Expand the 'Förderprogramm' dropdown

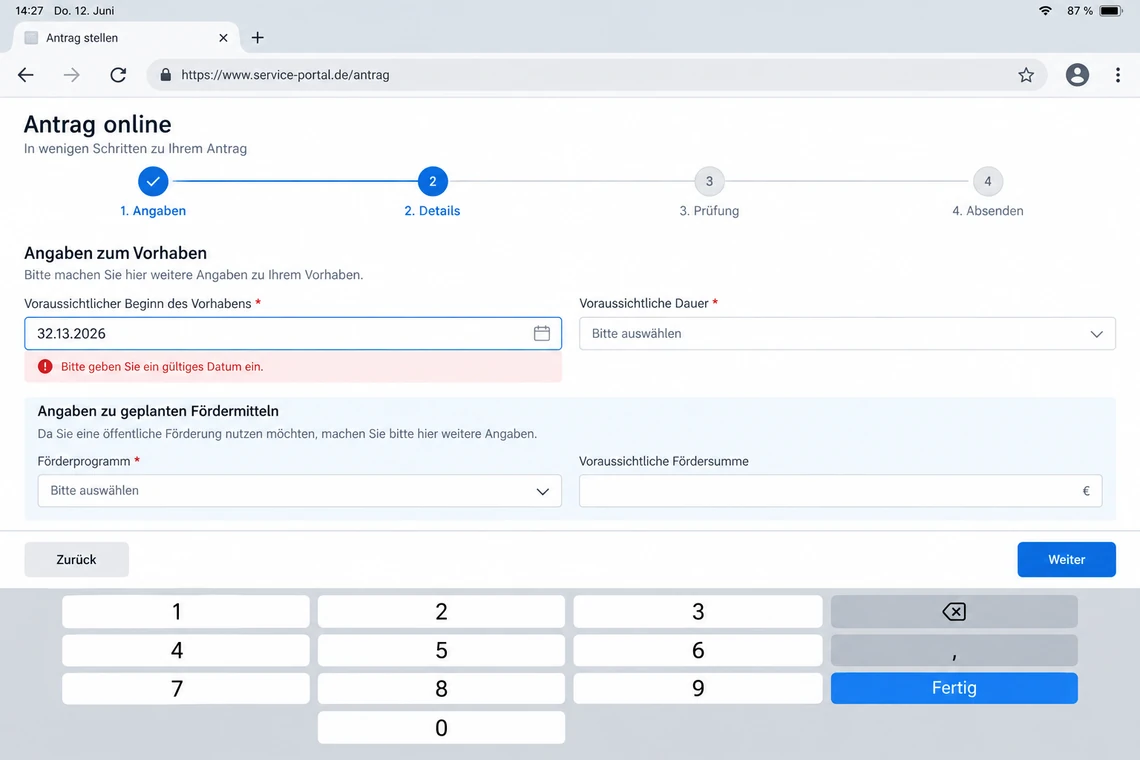click(x=300, y=491)
